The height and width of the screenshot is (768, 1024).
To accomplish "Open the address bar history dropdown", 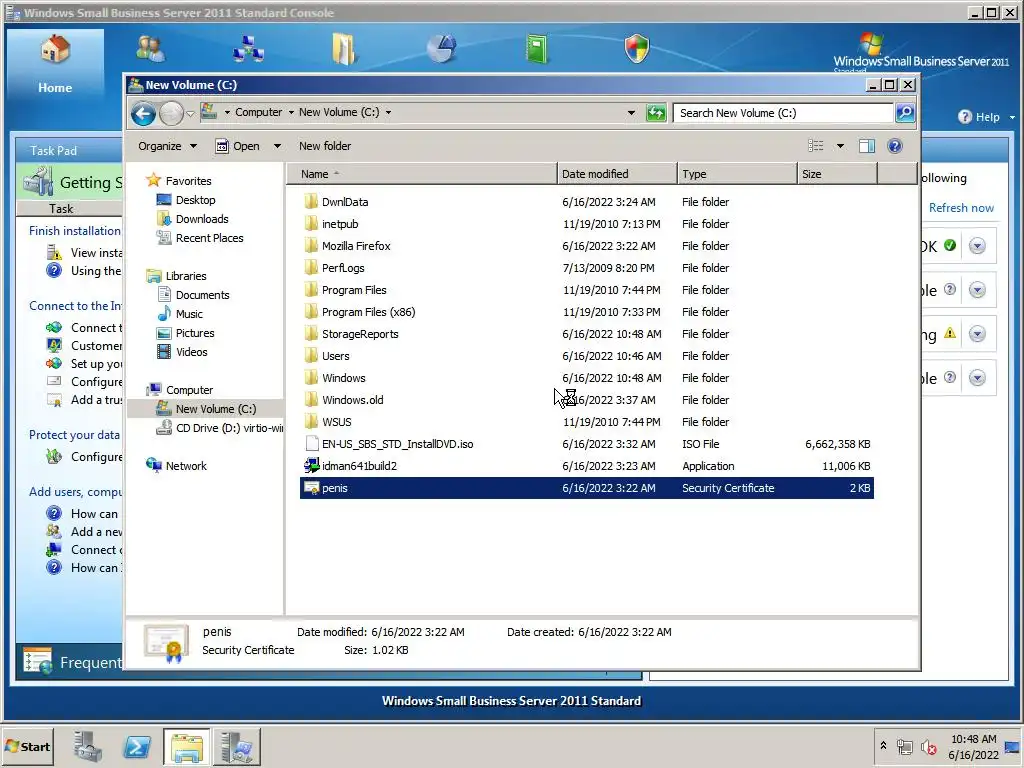I will pyautogui.click(x=631, y=113).
